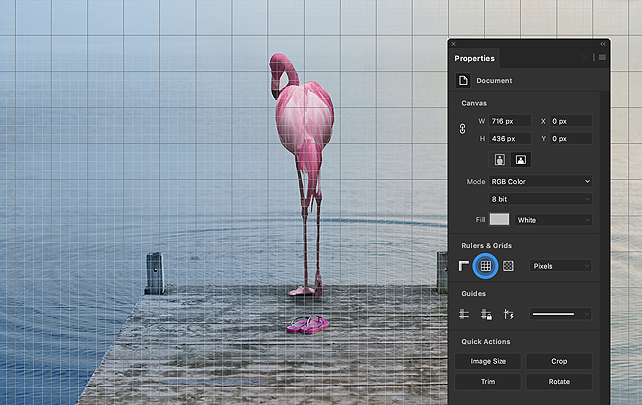Click the "Canvas" section heading
The width and height of the screenshot is (642, 405).
pos(474,103)
